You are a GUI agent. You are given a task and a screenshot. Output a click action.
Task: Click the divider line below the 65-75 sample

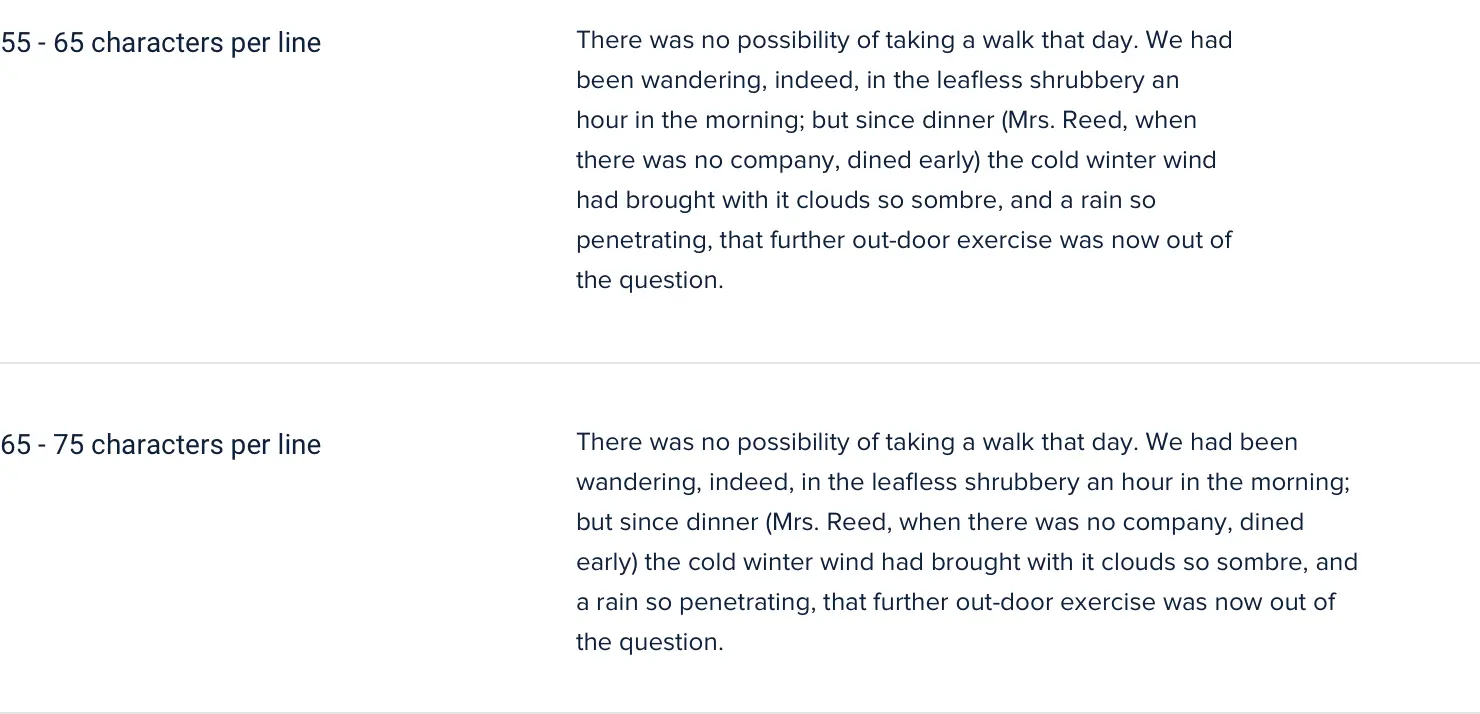[740, 712]
